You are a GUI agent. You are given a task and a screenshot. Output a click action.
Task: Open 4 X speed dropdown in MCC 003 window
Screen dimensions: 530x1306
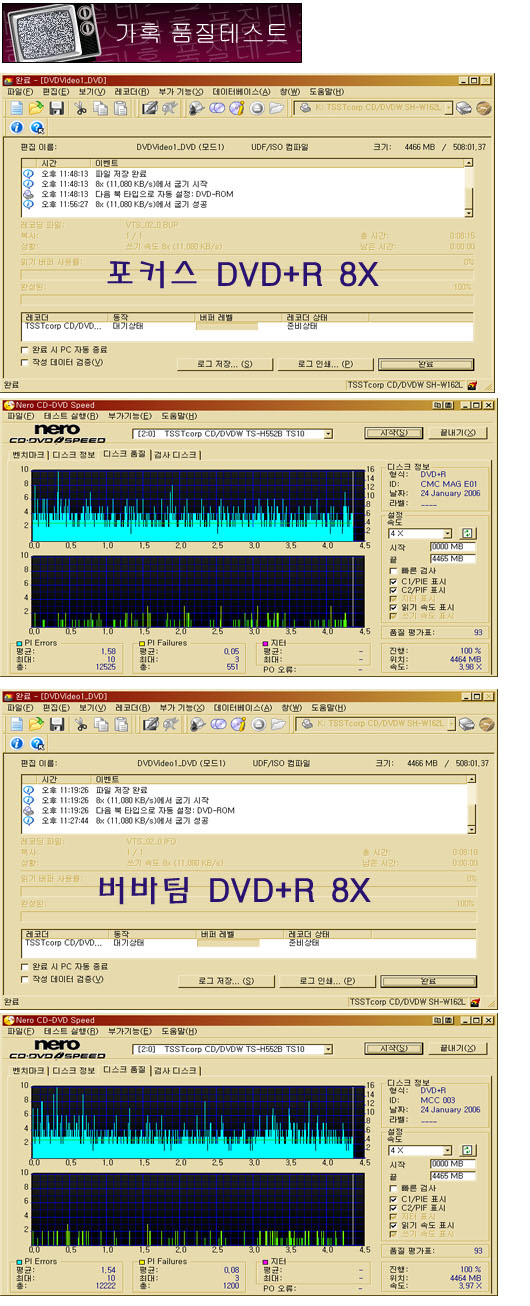[448, 1150]
